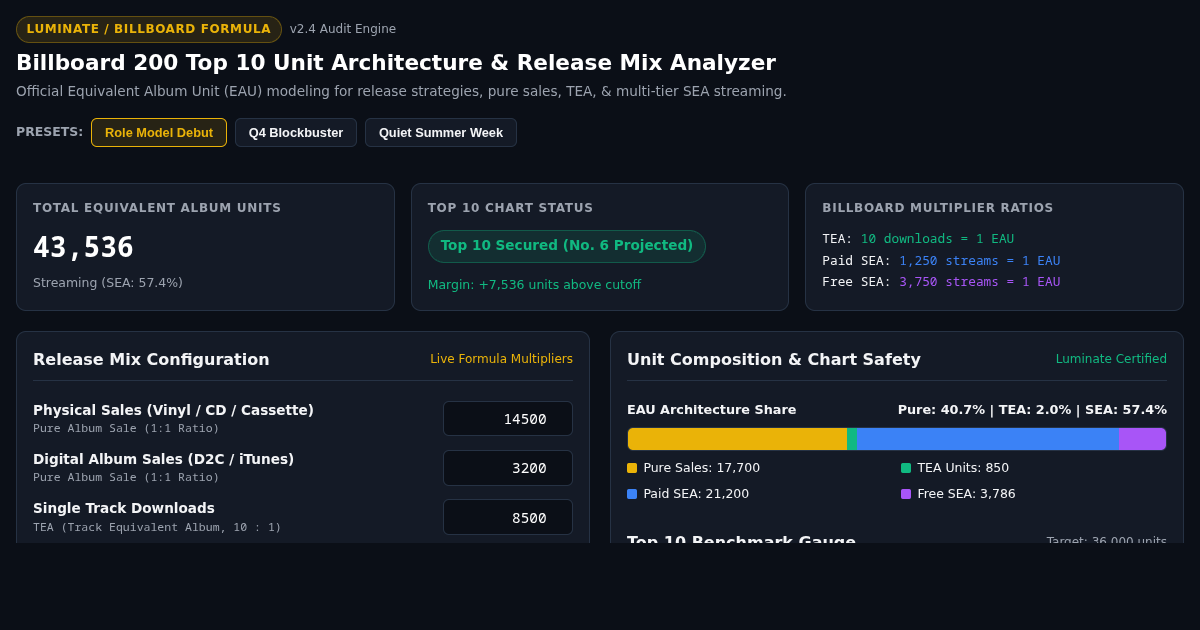The height and width of the screenshot is (630, 1200).
Task: Click the 43,536 total units value
Action: pyautogui.click(x=83, y=248)
